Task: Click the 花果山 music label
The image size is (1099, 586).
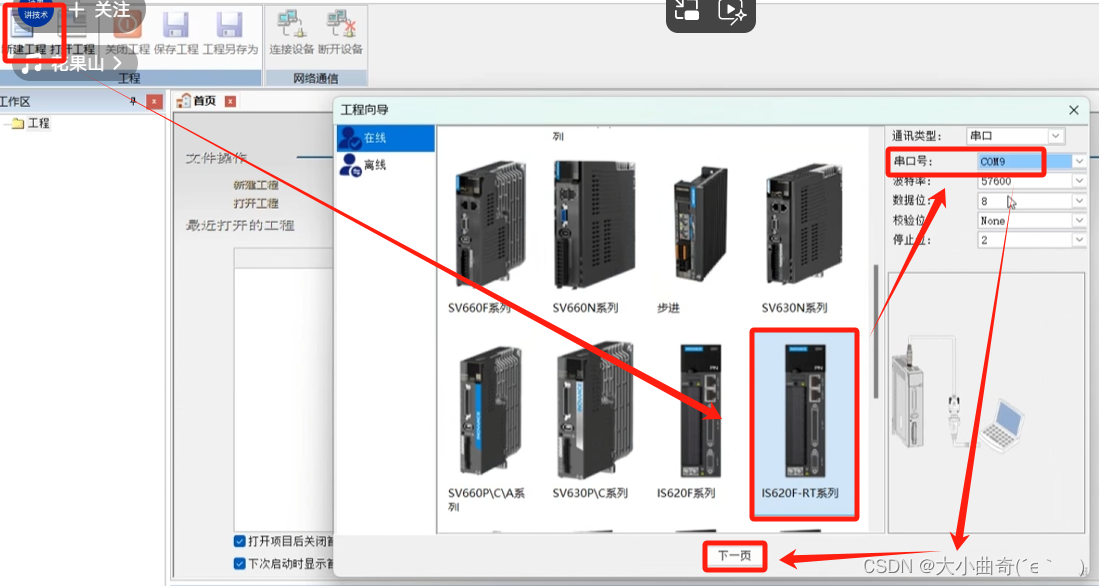Action: [79, 64]
